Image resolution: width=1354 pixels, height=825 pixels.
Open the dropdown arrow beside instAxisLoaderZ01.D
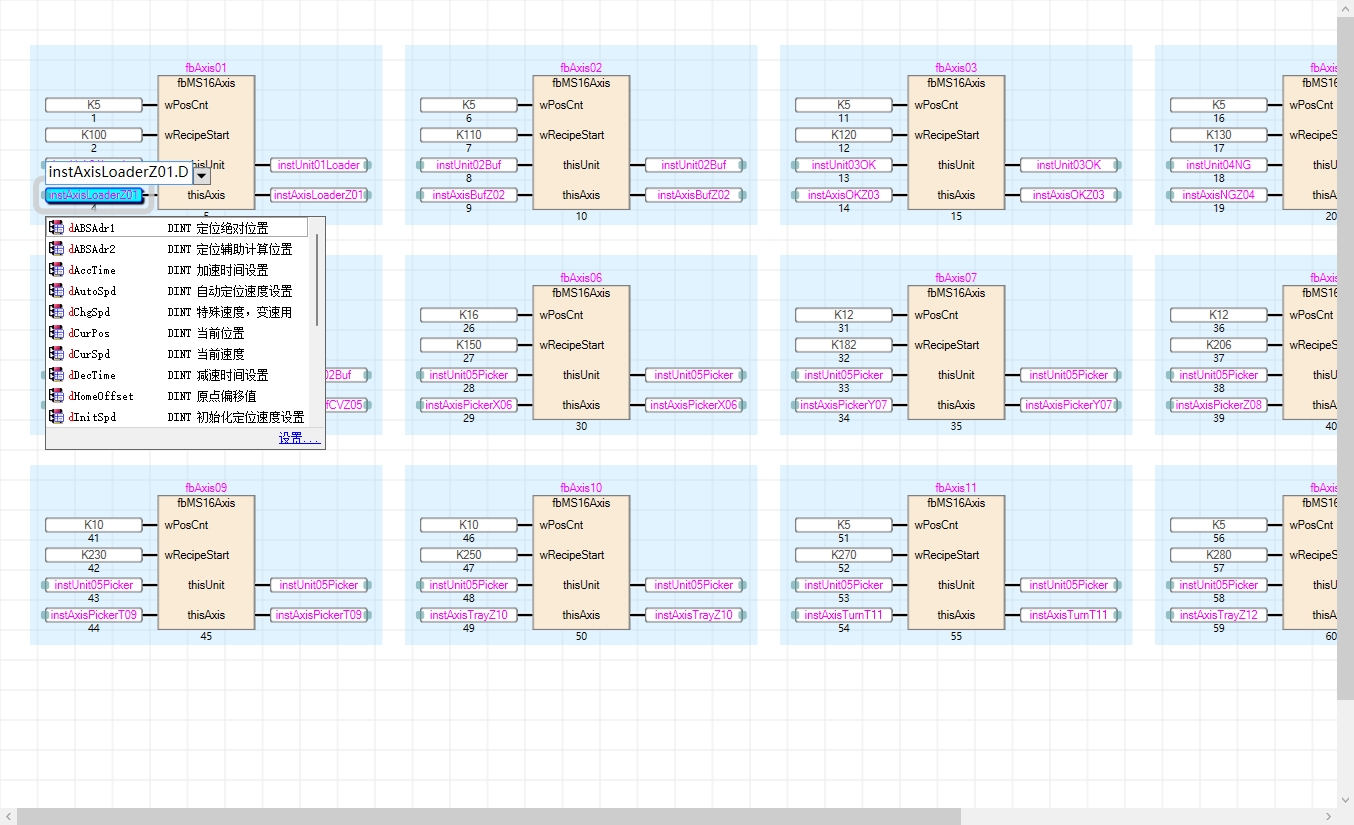(202, 175)
